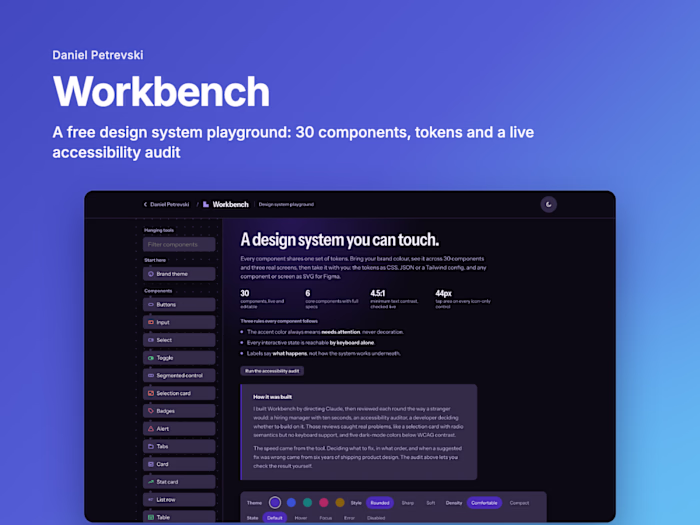The height and width of the screenshot is (525, 700).
Task: Pick the purple theme swatch
Action: coord(275,503)
